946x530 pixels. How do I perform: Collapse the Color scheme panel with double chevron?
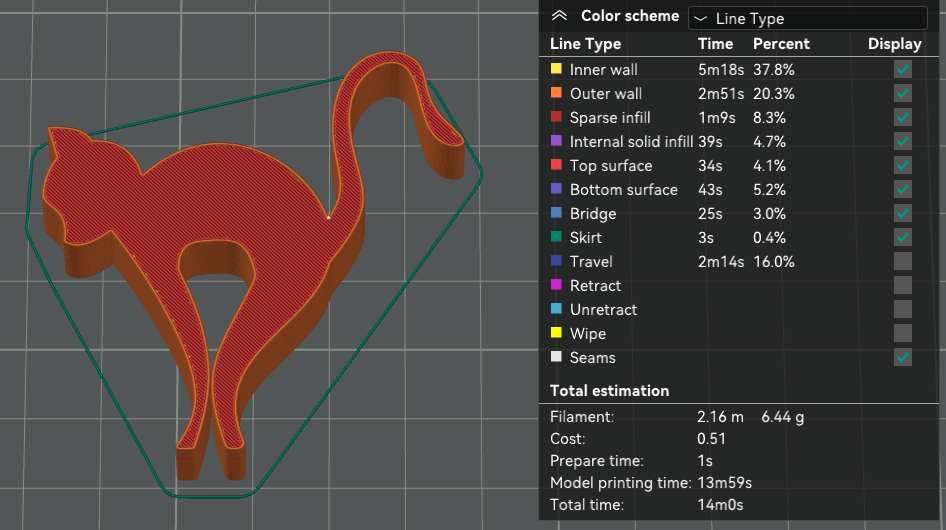coord(559,16)
